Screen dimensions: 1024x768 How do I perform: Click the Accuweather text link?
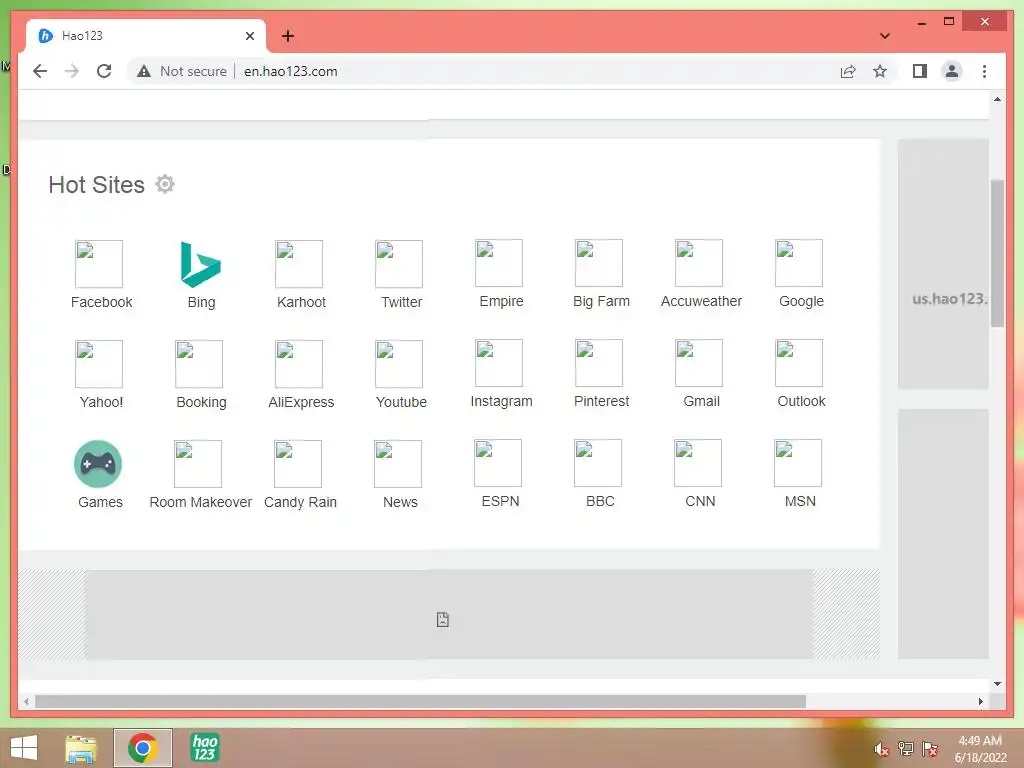701,301
